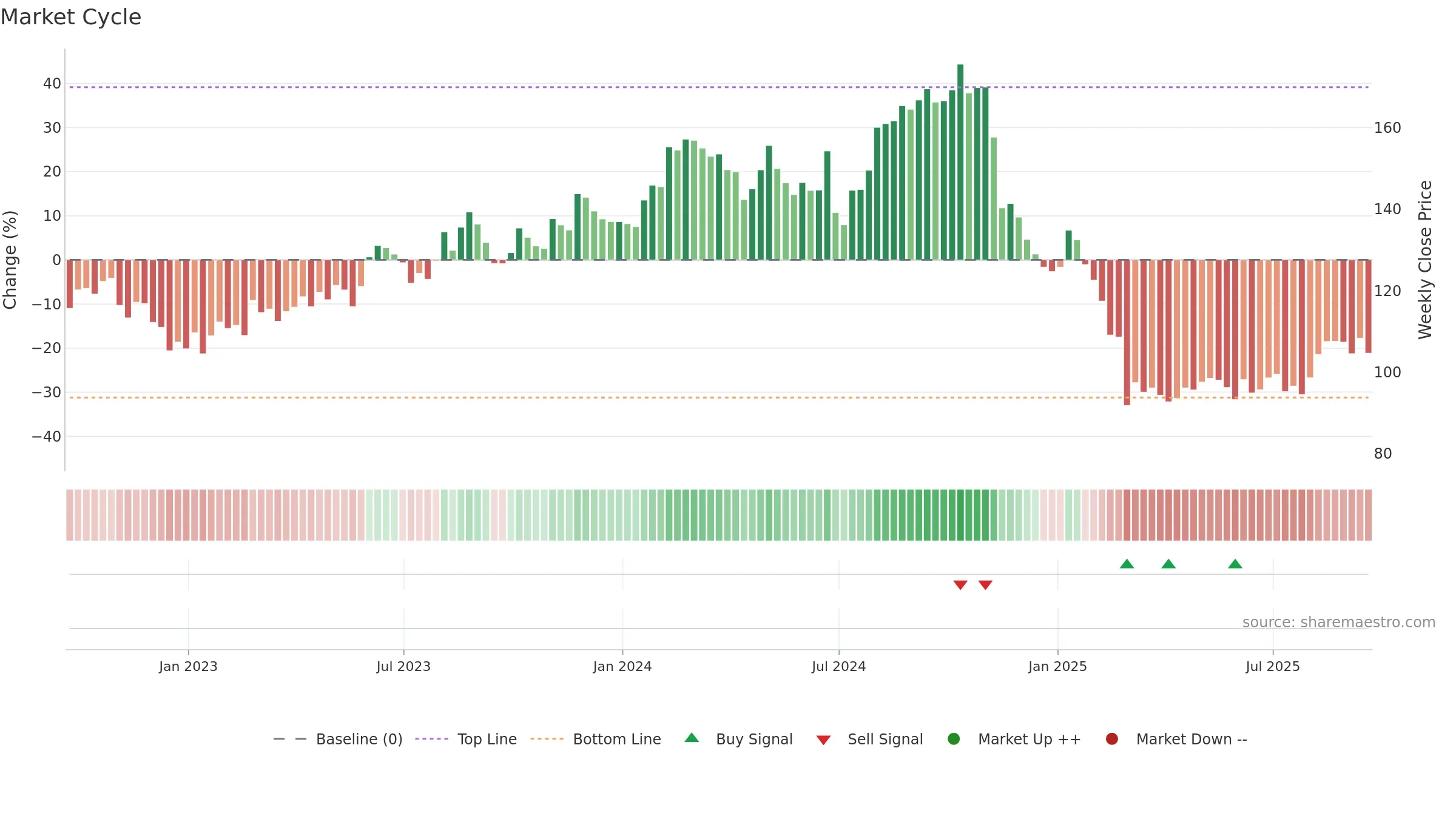The image size is (1456, 819).
Task: Click the 140 right-axis price label
Action: [1387, 209]
